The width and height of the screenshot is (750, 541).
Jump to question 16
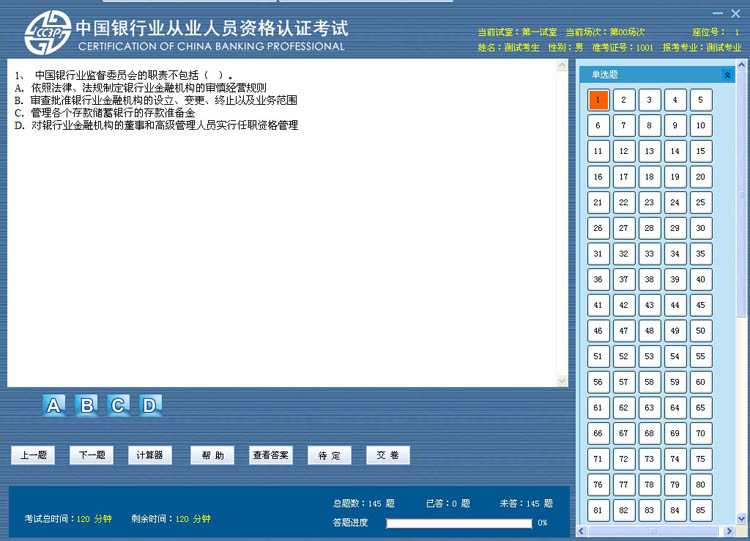(598, 177)
